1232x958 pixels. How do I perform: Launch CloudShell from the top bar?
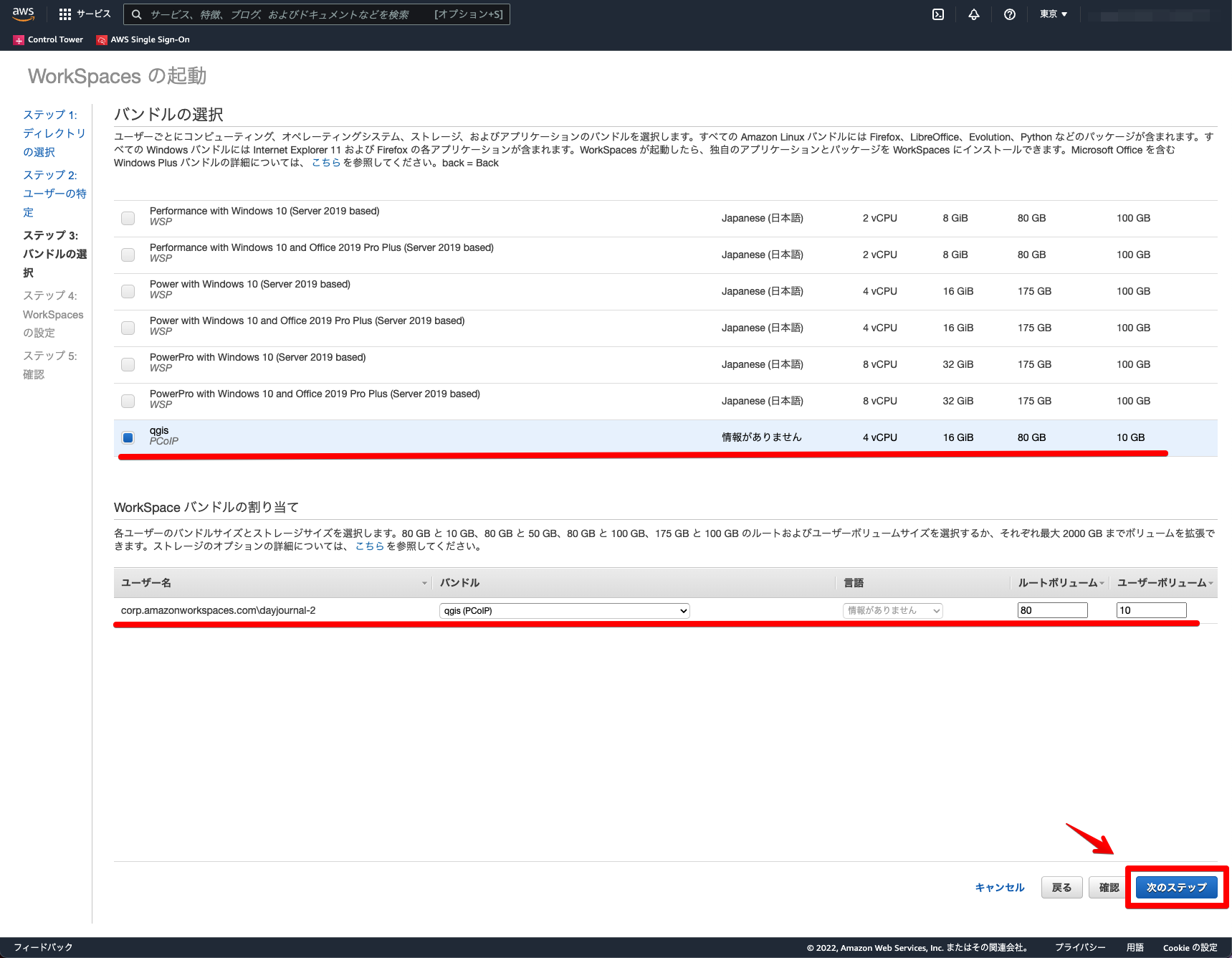point(937,14)
